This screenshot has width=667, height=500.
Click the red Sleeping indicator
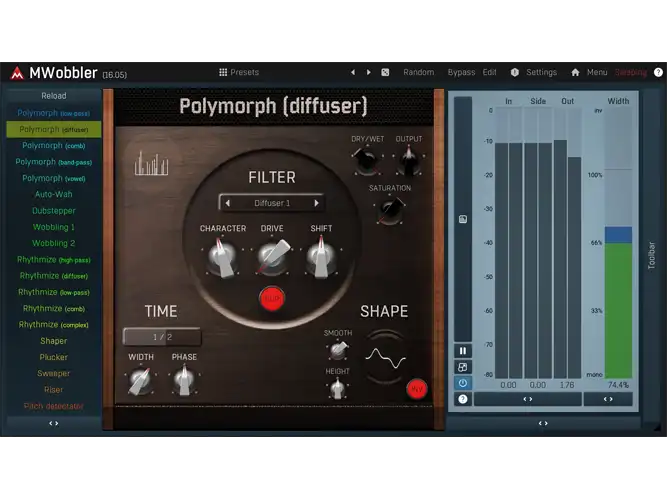click(631, 73)
